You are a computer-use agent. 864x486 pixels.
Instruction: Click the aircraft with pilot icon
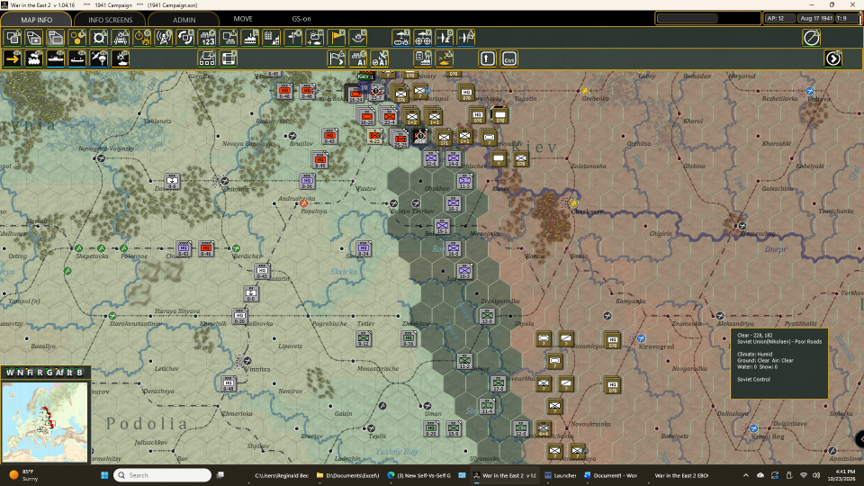[444, 38]
